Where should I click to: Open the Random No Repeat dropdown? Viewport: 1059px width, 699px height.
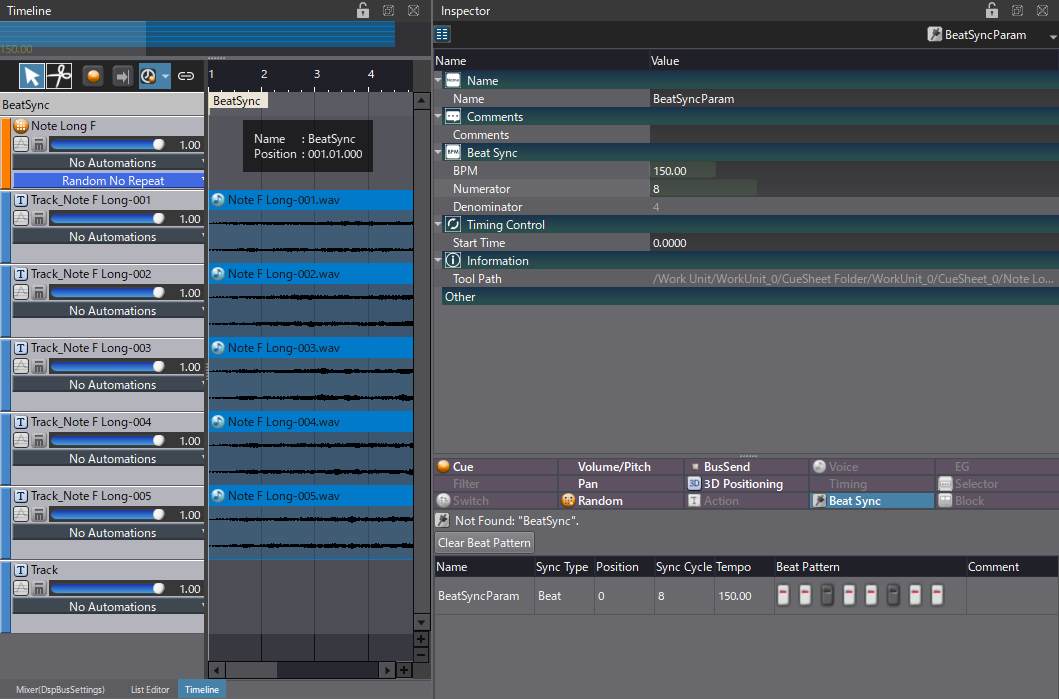[x=109, y=180]
